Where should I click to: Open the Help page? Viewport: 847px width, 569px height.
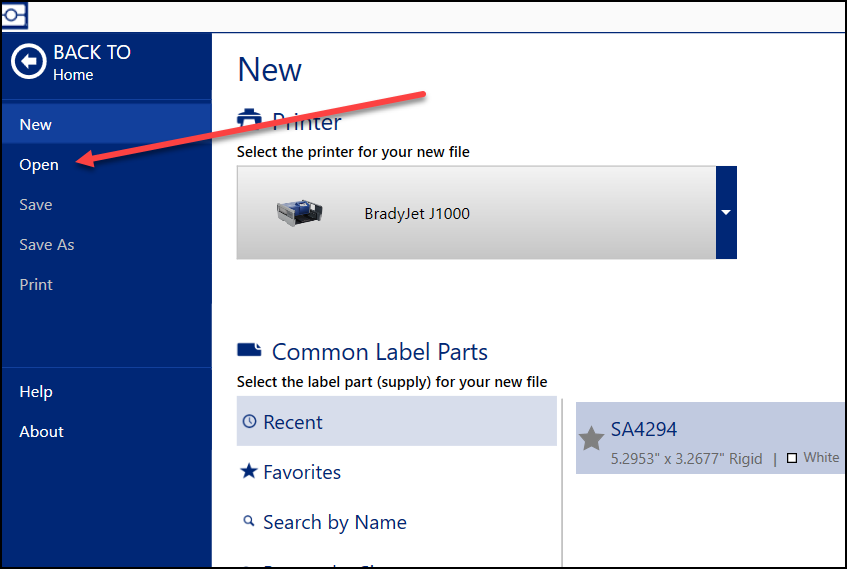(36, 392)
